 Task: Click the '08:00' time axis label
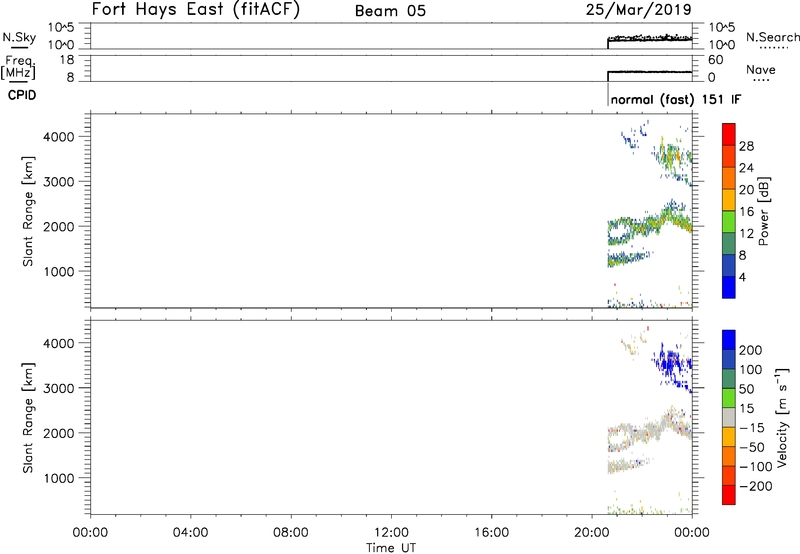click(x=291, y=533)
